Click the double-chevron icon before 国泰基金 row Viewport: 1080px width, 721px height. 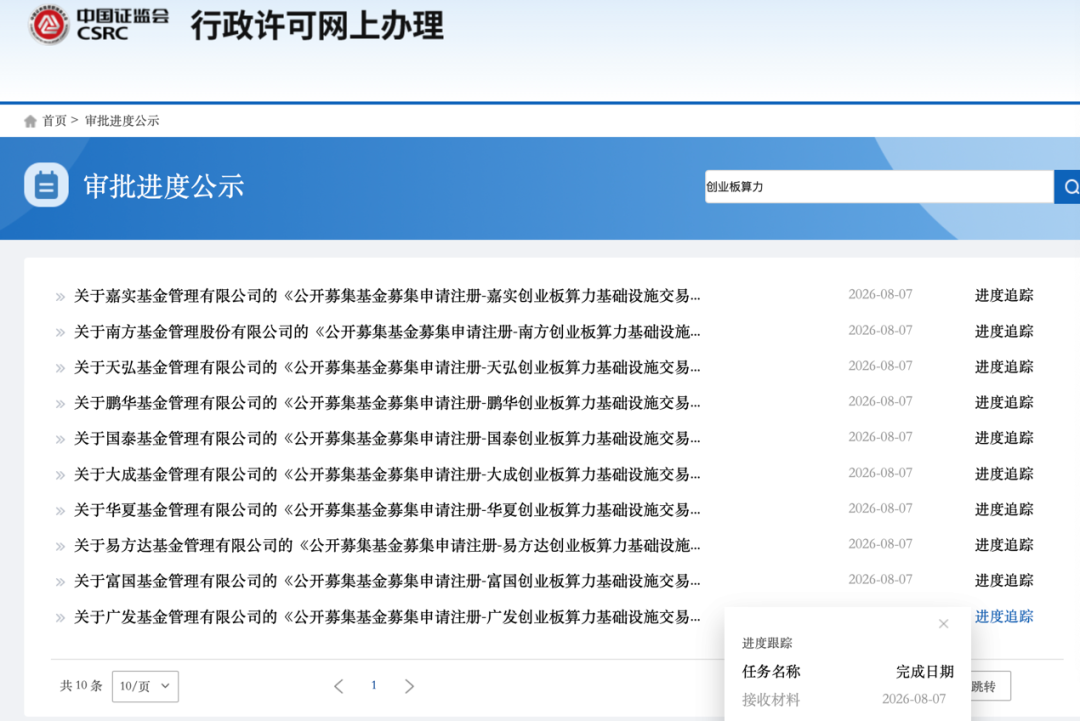61,439
